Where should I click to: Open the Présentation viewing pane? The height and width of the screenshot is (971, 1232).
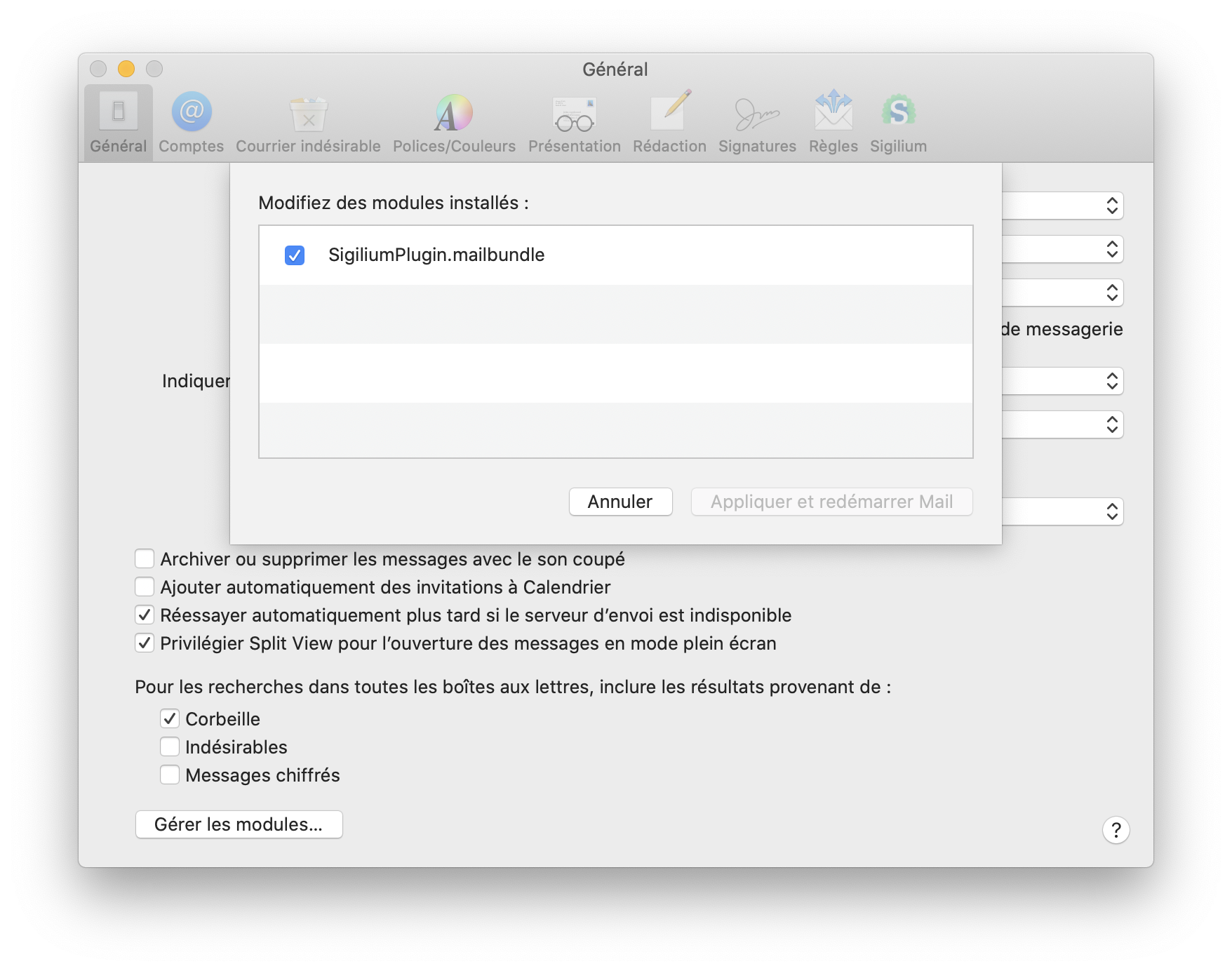(x=574, y=123)
